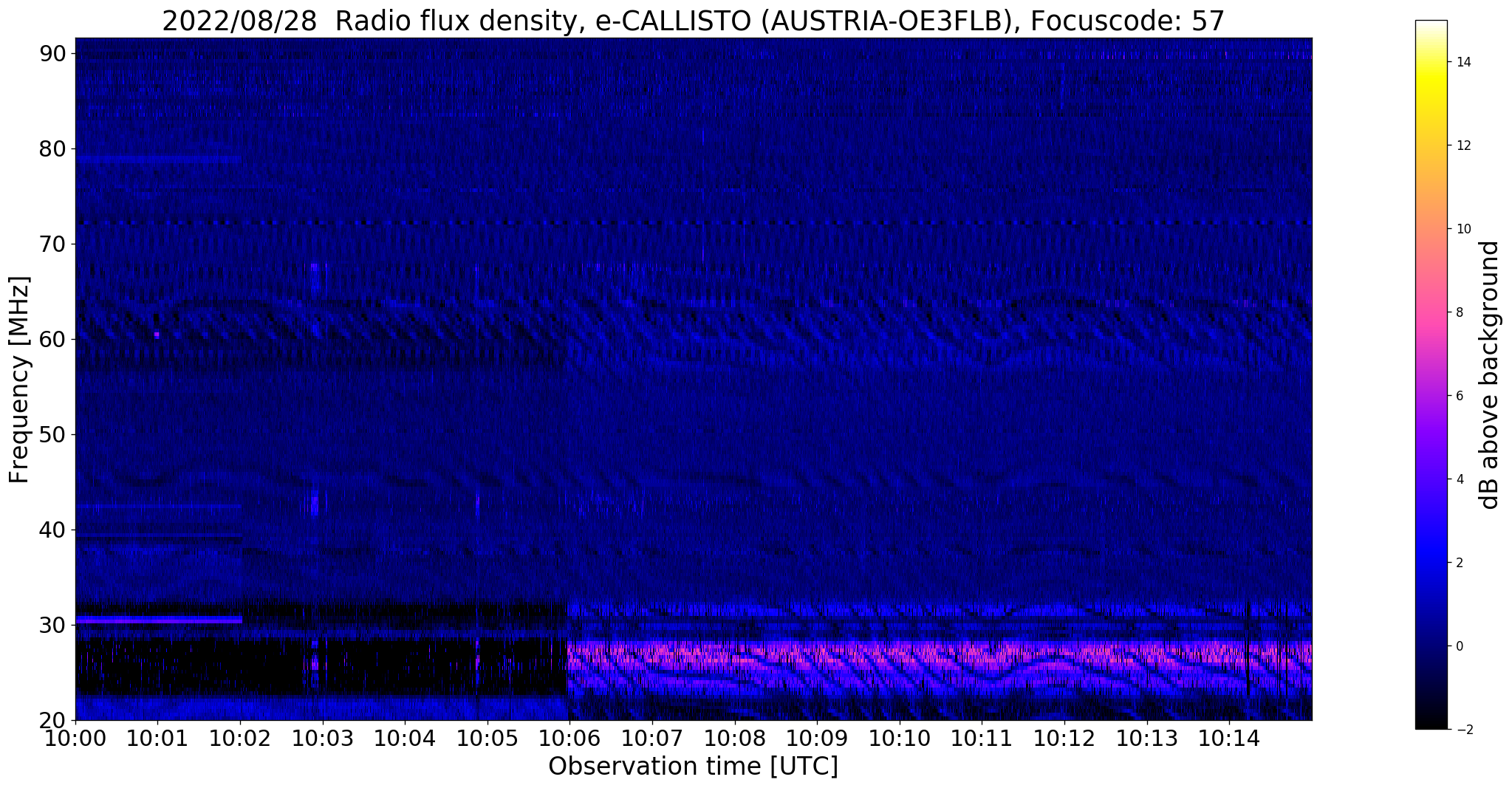Click the 10:08 time tick label
1512x788 pixels.
[x=735, y=738]
